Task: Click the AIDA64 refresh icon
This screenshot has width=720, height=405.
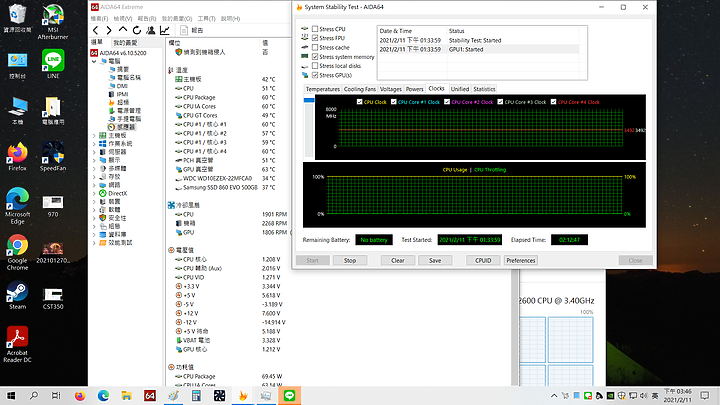Action: (x=137, y=30)
